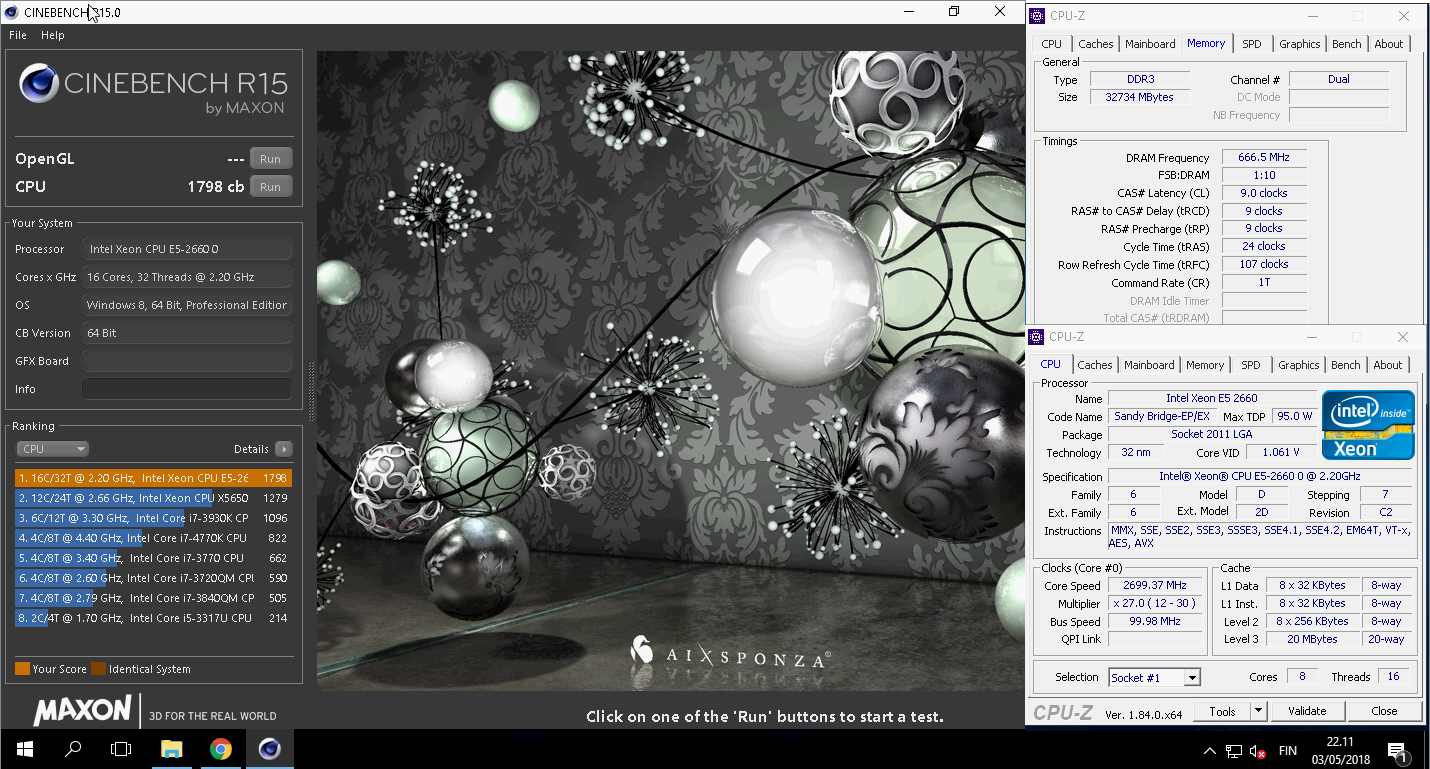Open the ranking CPU dropdown
Image resolution: width=1430 pixels, height=769 pixels.
(x=53, y=449)
